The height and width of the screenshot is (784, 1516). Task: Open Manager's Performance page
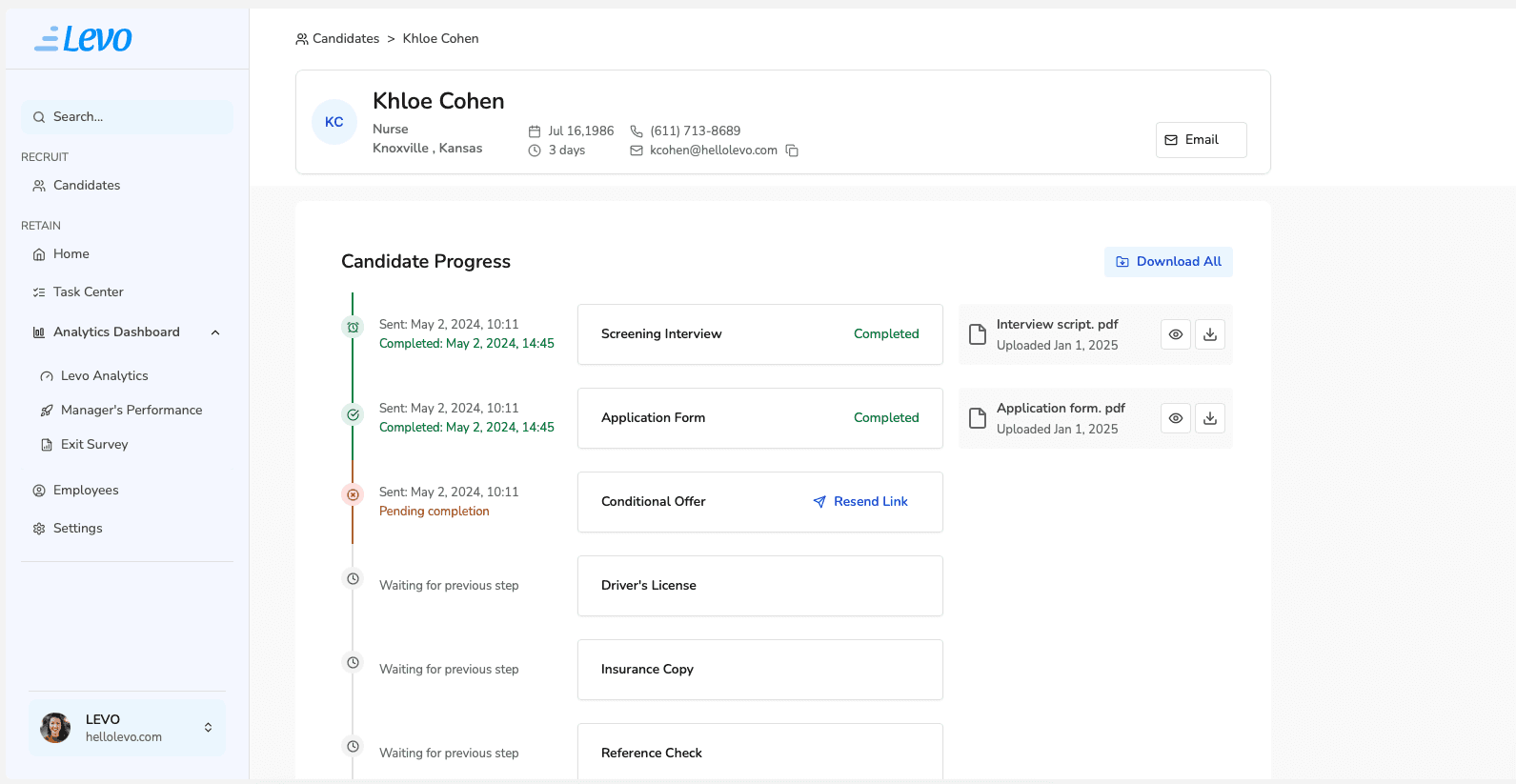[131, 411]
